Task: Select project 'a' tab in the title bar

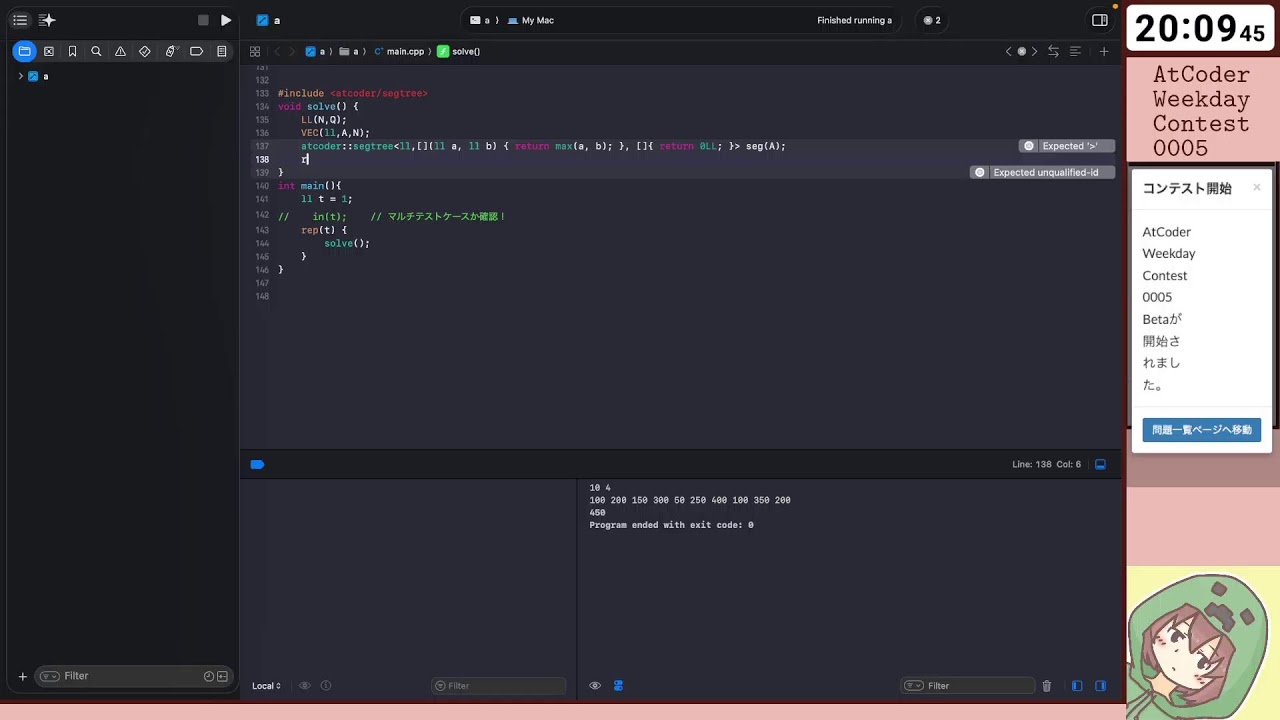Action: point(268,20)
